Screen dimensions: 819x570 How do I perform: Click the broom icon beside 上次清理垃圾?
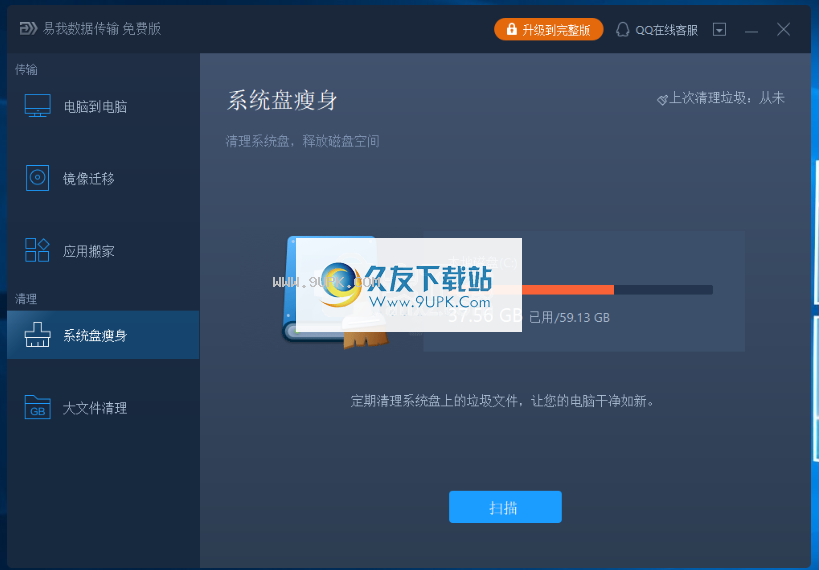pos(662,99)
